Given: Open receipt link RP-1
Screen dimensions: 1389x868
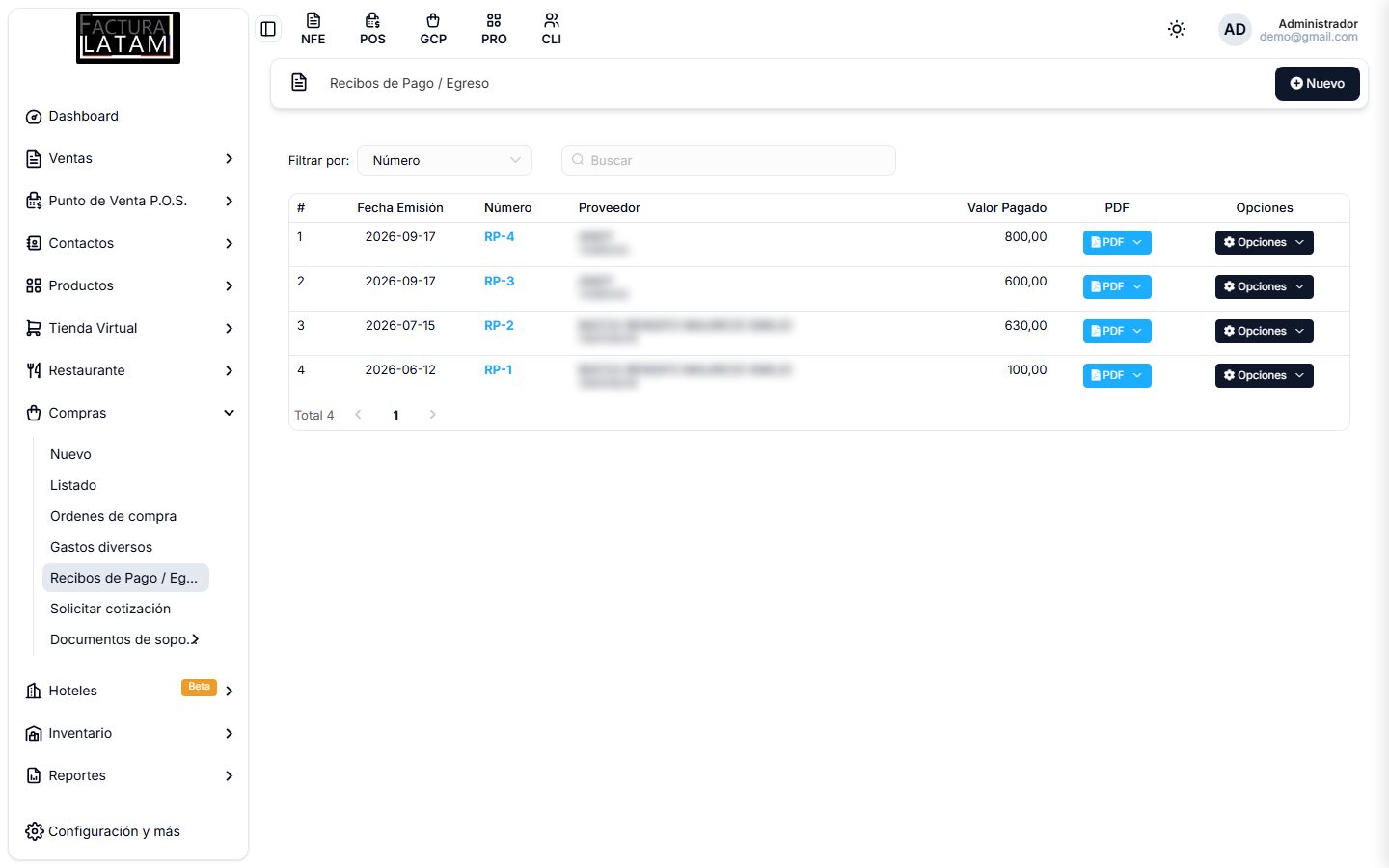Looking at the screenshot, I should pyautogui.click(x=498, y=369).
